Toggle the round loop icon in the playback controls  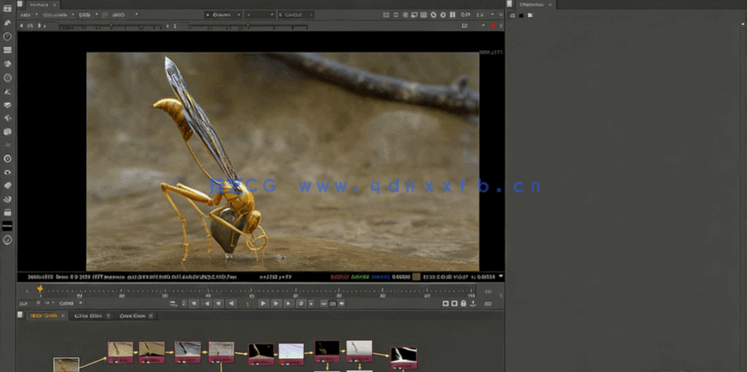tap(301, 303)
